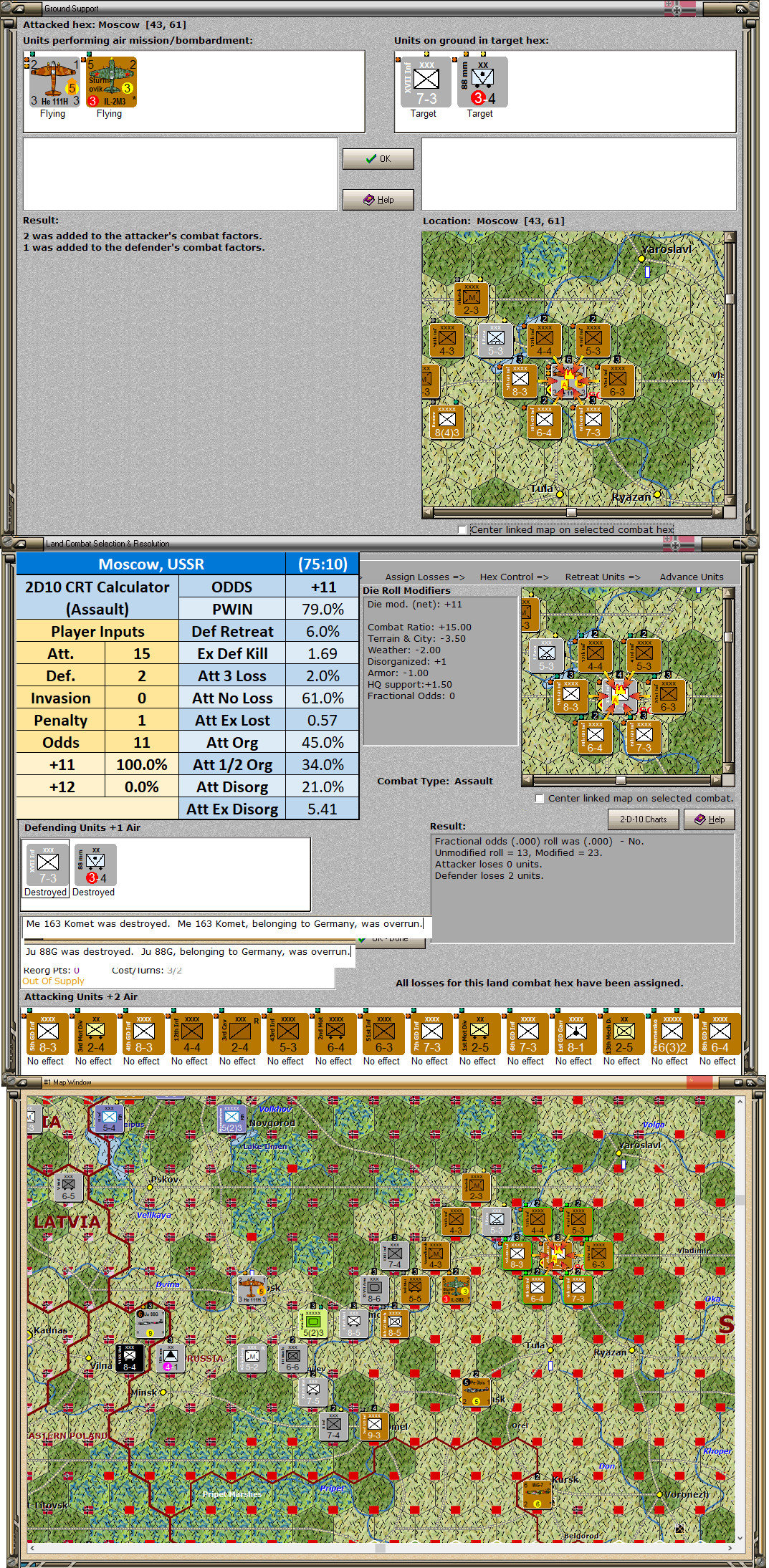This screenshot has height=1568, width=769.
Task: Click Land Combat minimap scroll-left arrow
Action: coord(527,780)
